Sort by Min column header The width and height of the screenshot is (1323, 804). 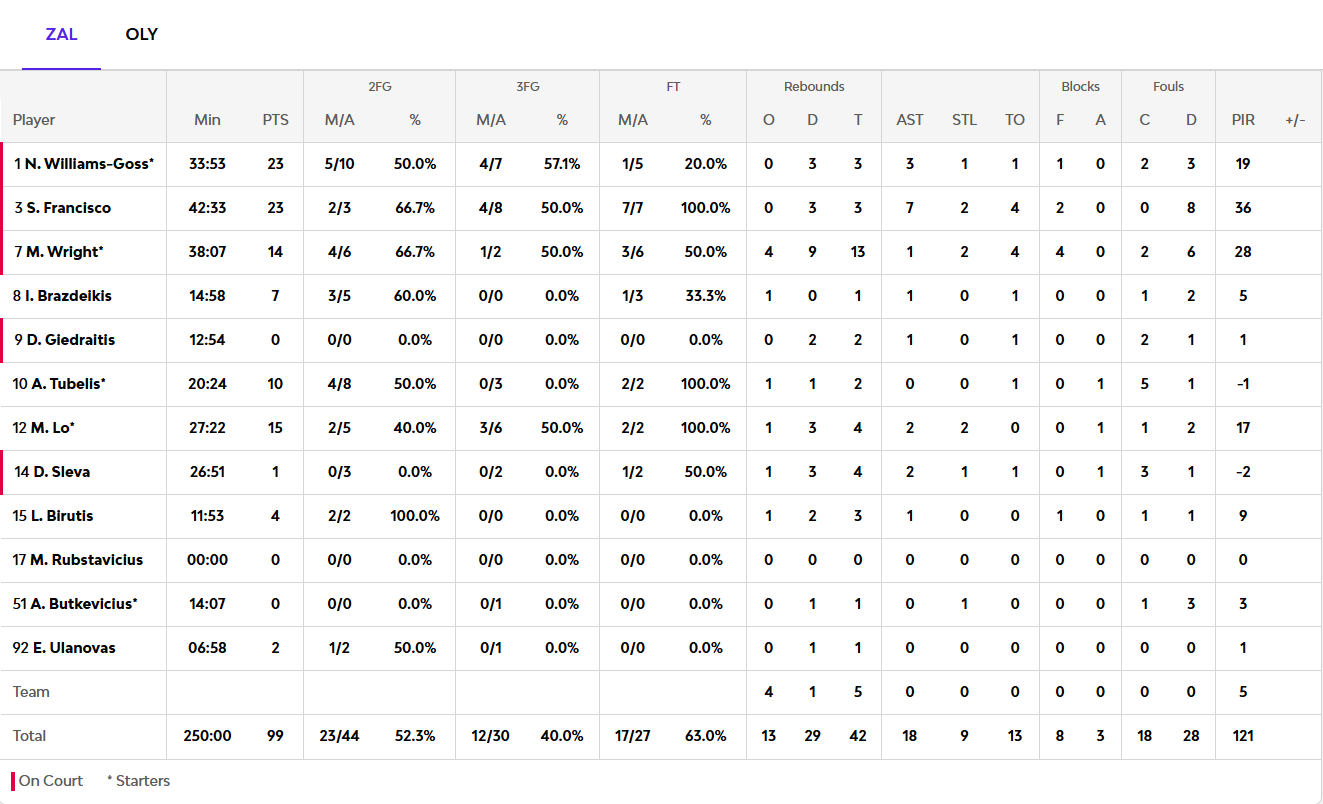click(x=207, y=120)
